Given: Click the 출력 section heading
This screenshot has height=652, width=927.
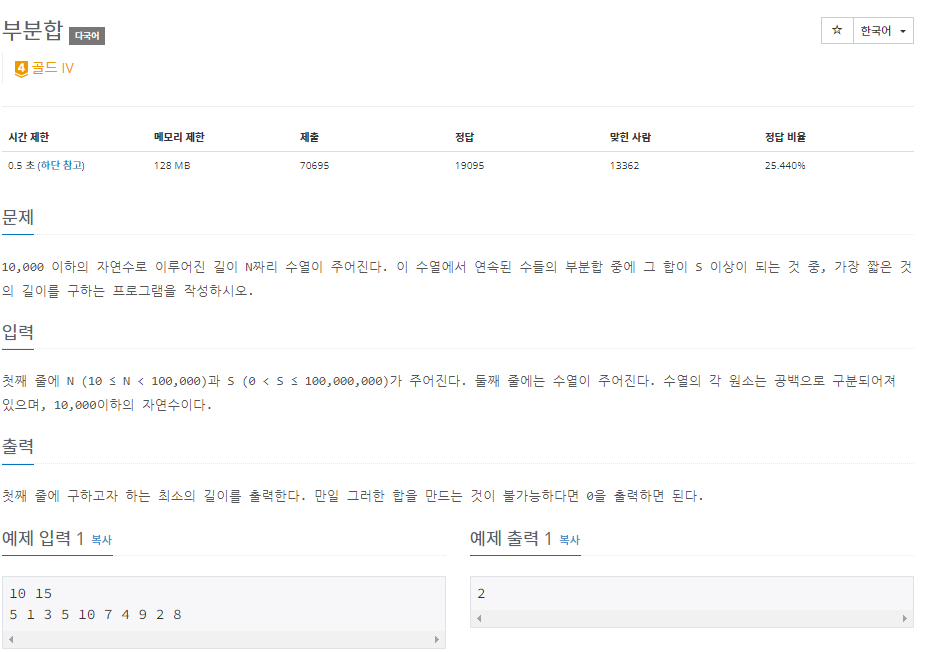Looking at the screenshot, I should [x=18, y=446].
